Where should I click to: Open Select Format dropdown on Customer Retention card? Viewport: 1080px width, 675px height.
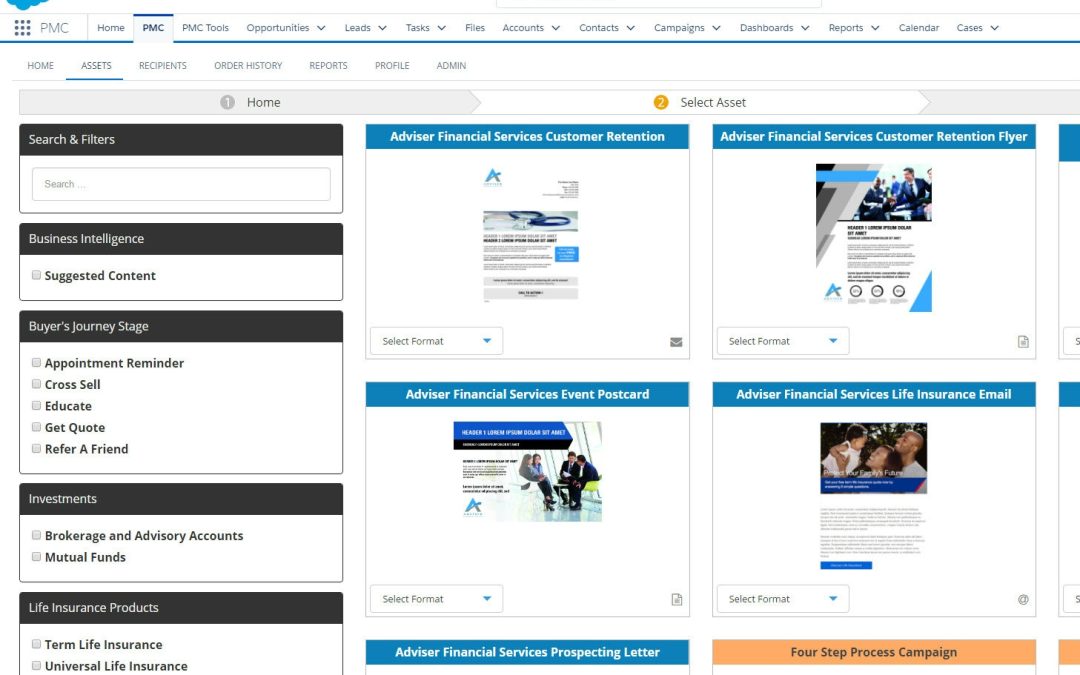click(436, 341)
